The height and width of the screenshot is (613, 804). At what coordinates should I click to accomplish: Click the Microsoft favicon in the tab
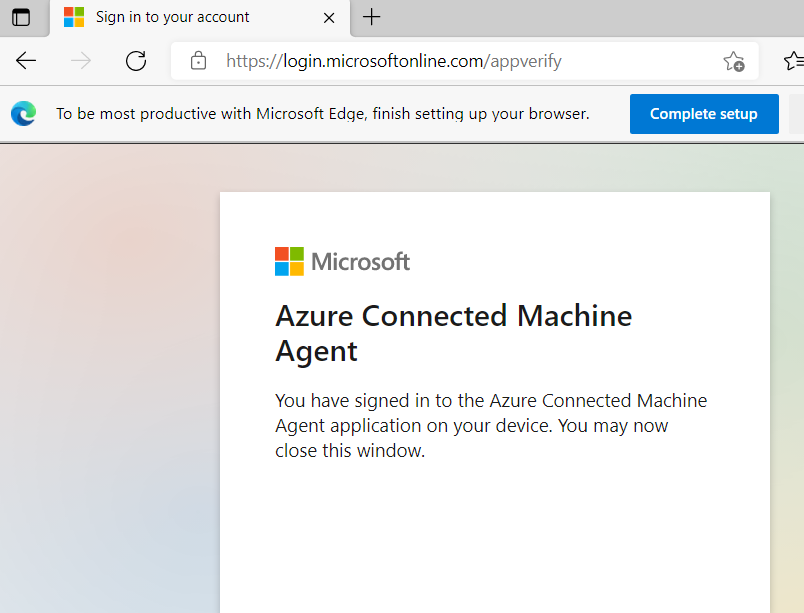[74, 17]
